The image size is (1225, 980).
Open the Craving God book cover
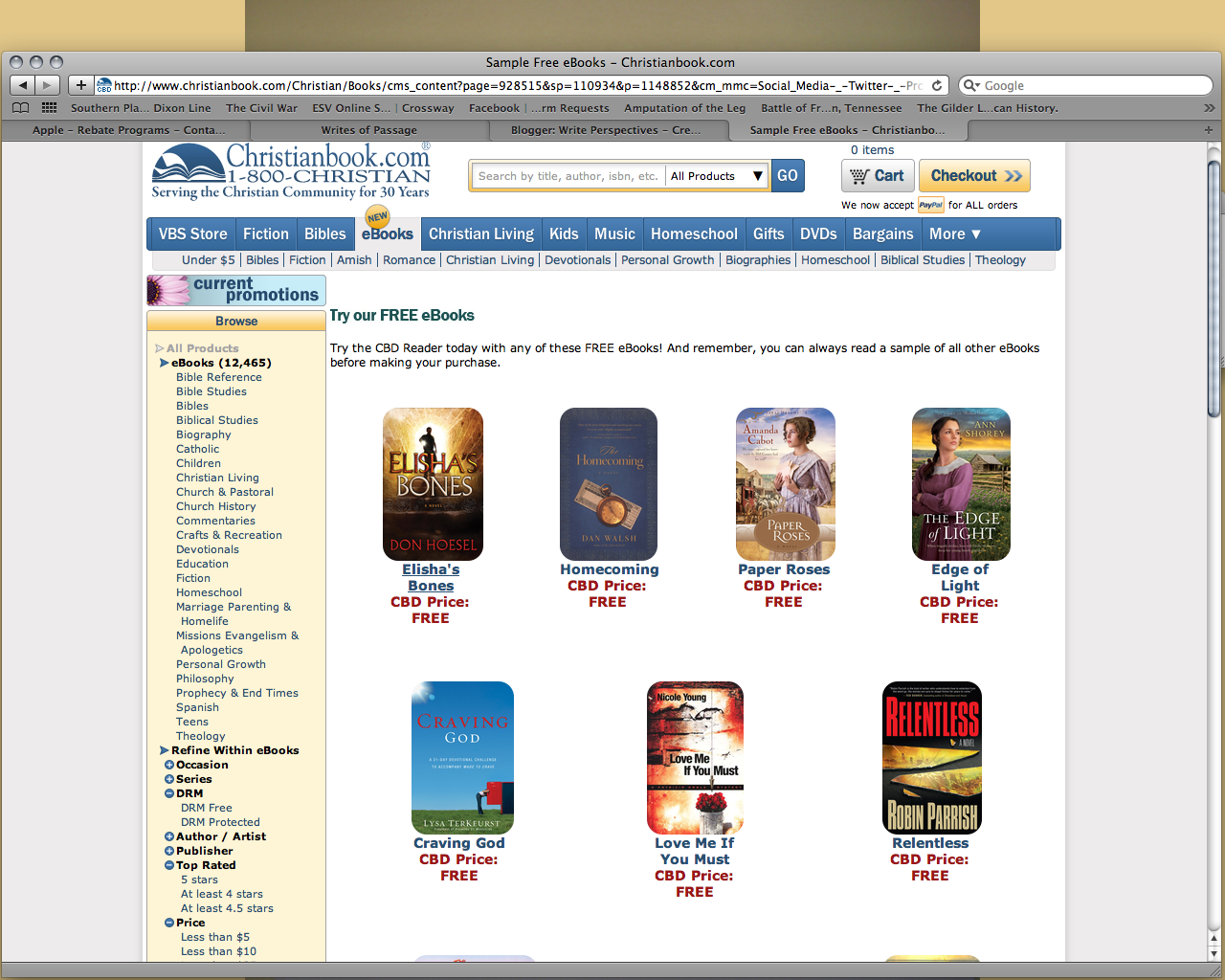[x=462, y=758]
